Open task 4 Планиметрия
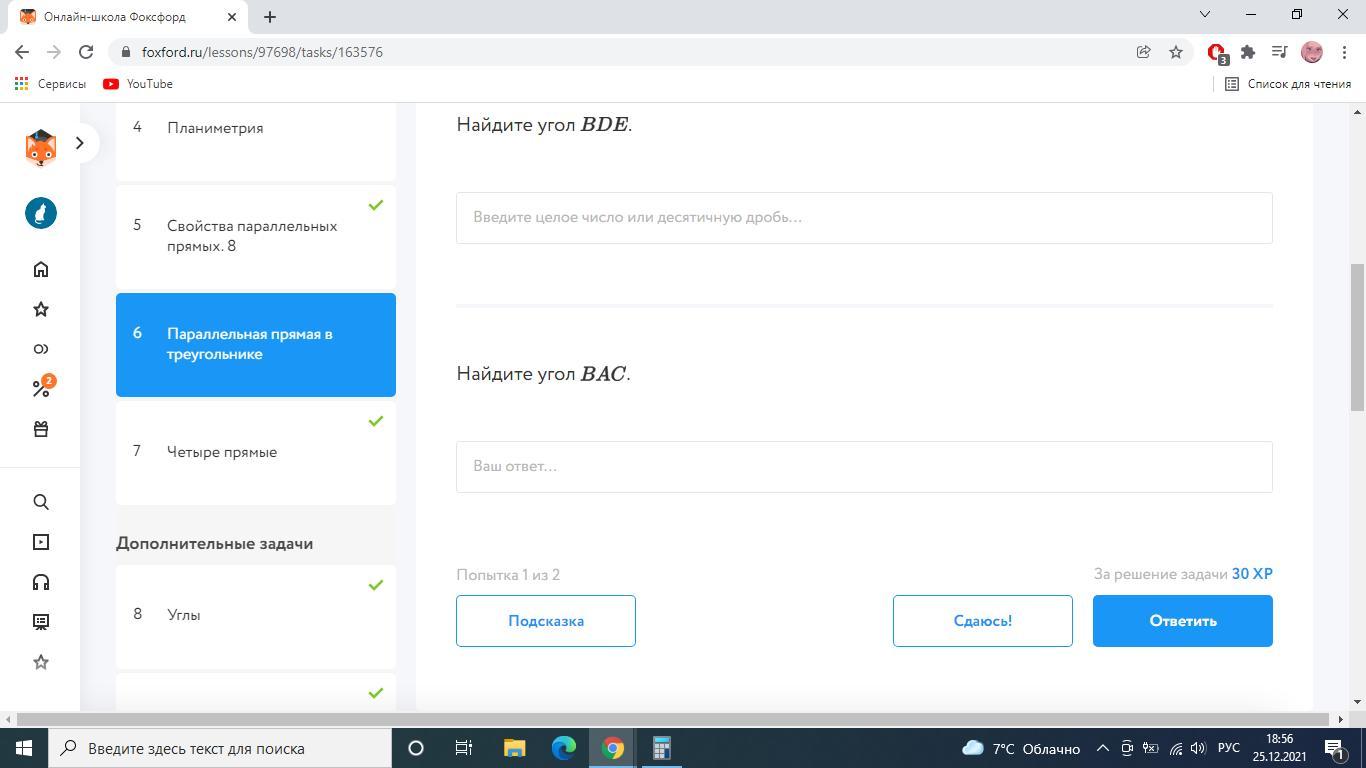 [256, 141]
